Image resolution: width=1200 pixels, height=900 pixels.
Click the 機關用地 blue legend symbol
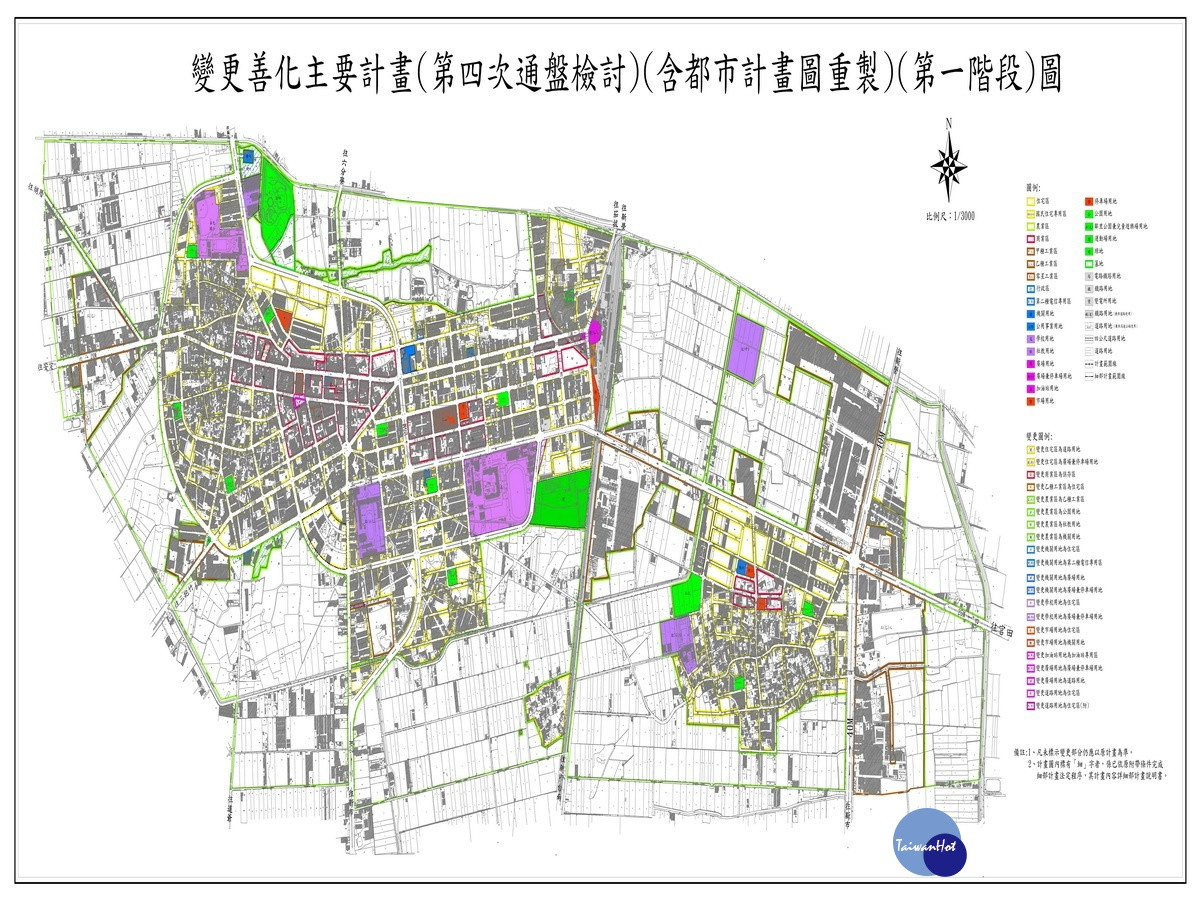[x=1031, y=313]
